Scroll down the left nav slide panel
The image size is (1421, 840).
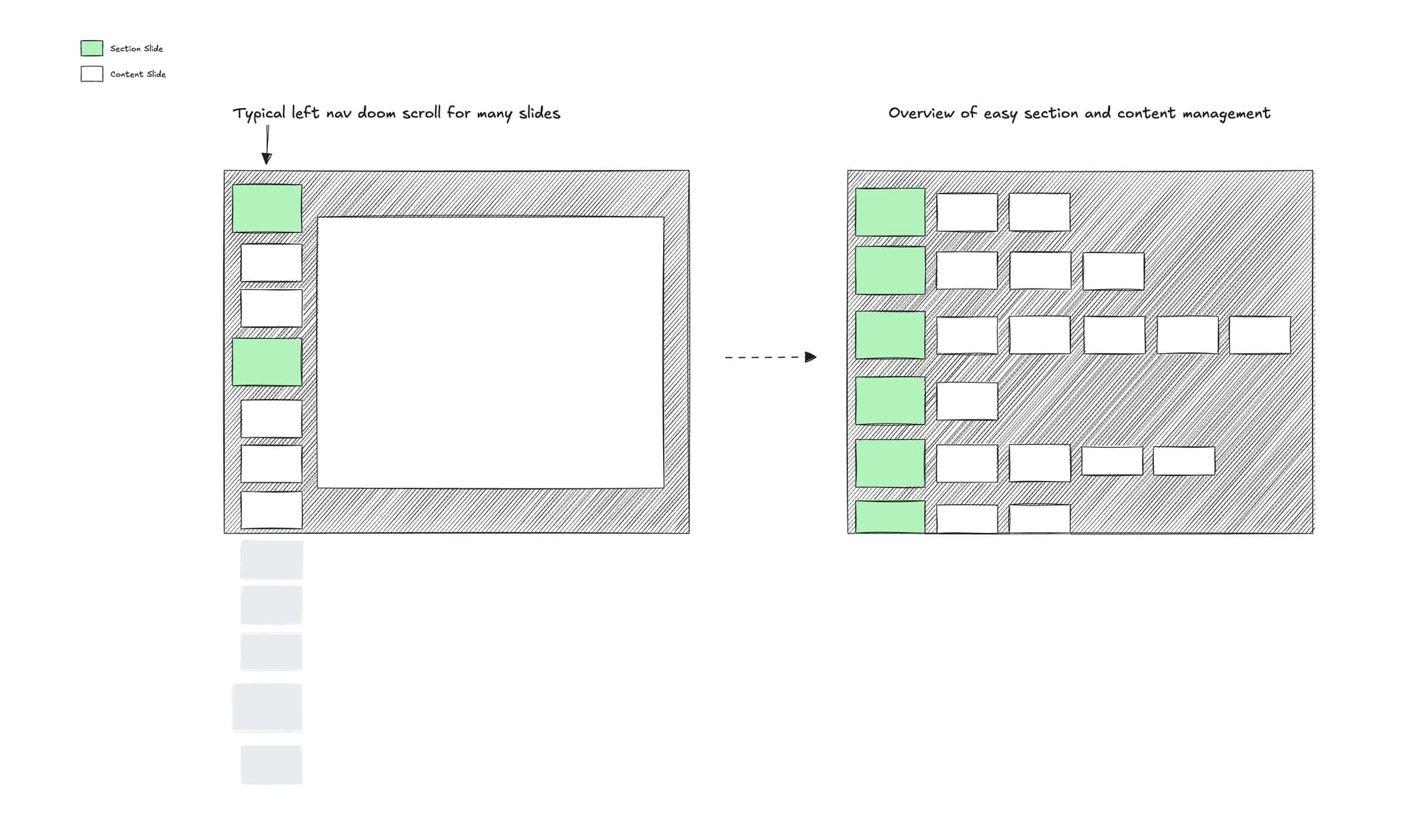click(269, 652)
